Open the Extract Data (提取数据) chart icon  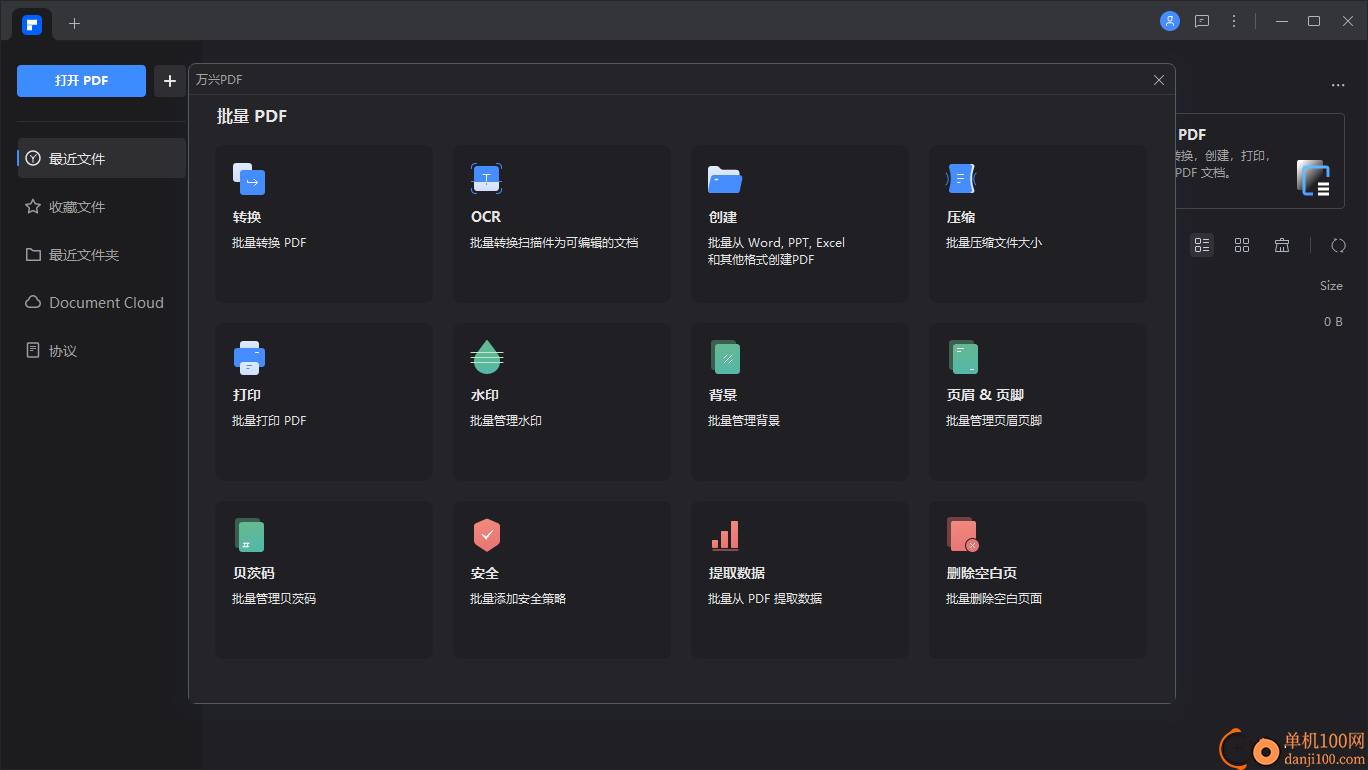[x=725, y=535]
